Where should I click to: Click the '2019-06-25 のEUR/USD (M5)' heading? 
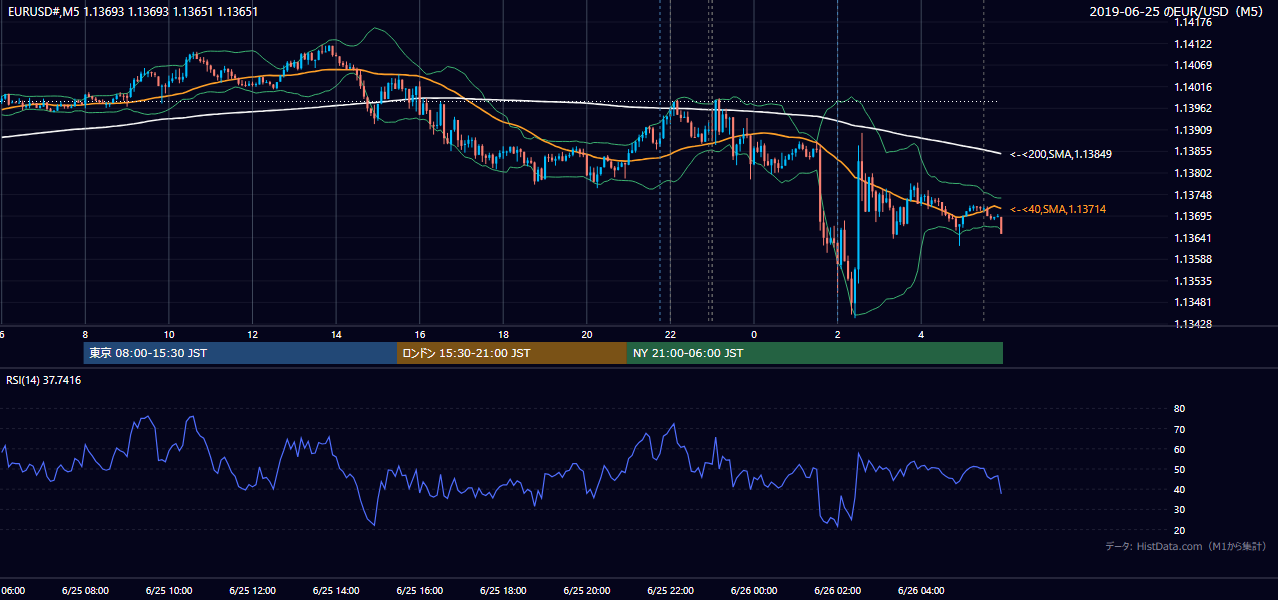pos(1178,12)
